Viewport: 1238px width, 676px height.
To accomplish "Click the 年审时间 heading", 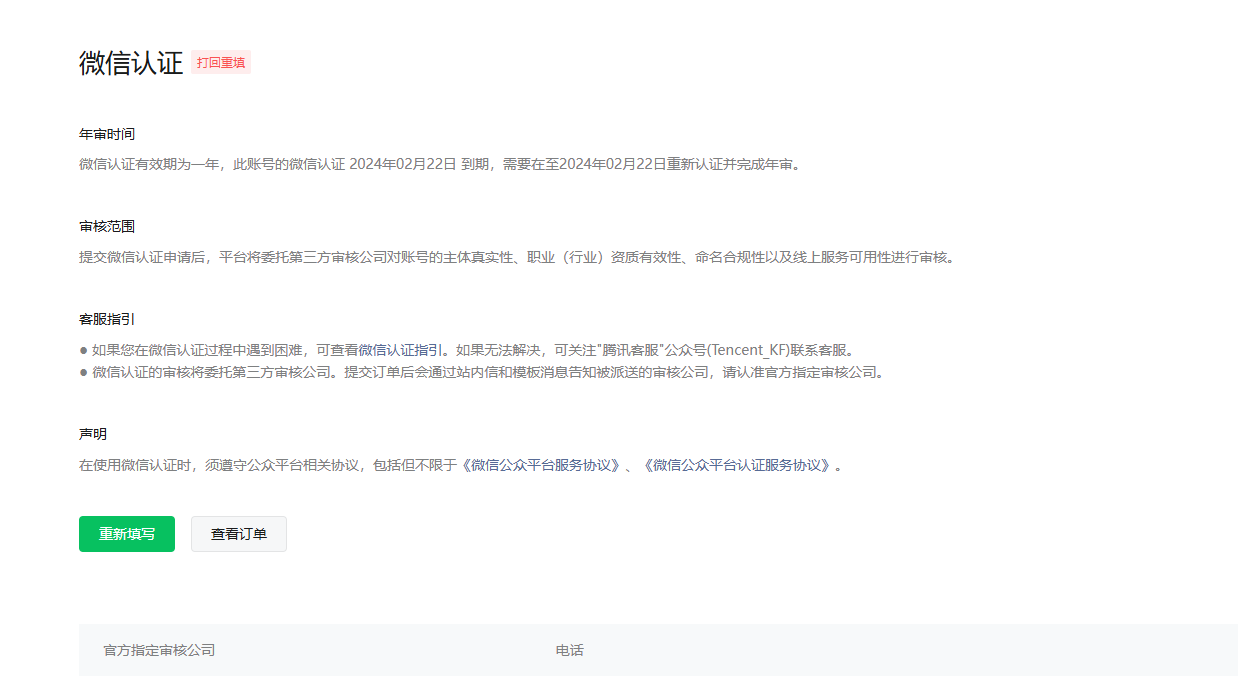I will point(107,134).
